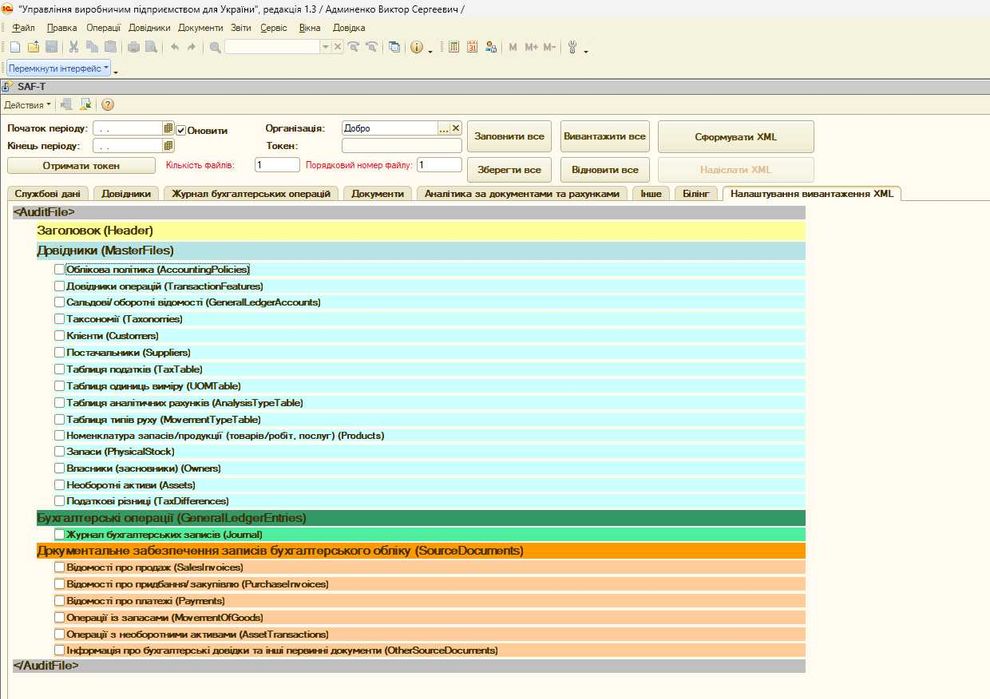Click the info help icon in main toolbar
The image size is (990, 699).
pyautogui.click(x=416, y=47)
